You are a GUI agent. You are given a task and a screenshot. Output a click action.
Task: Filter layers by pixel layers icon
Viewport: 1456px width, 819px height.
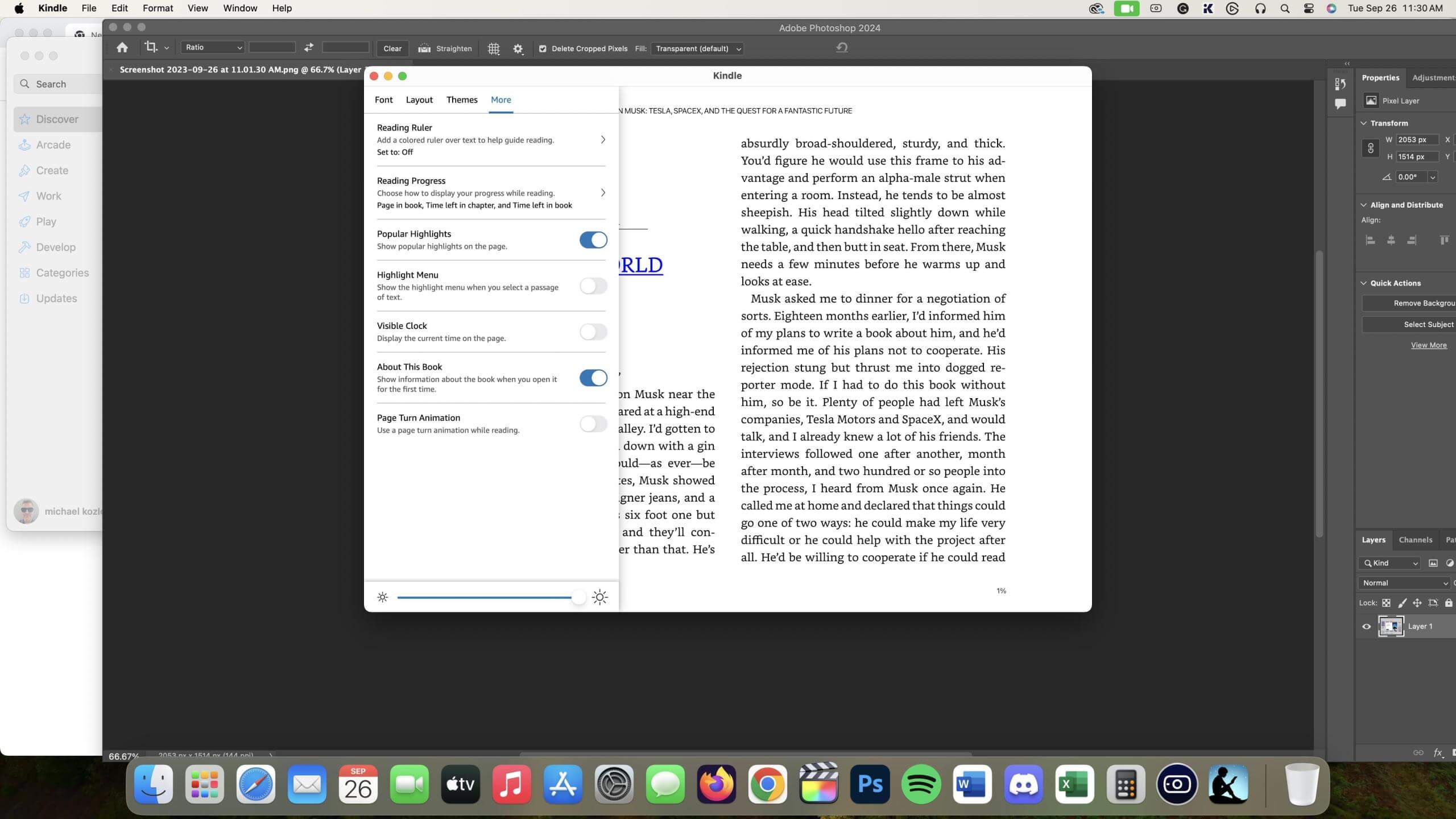[1433, 563]
